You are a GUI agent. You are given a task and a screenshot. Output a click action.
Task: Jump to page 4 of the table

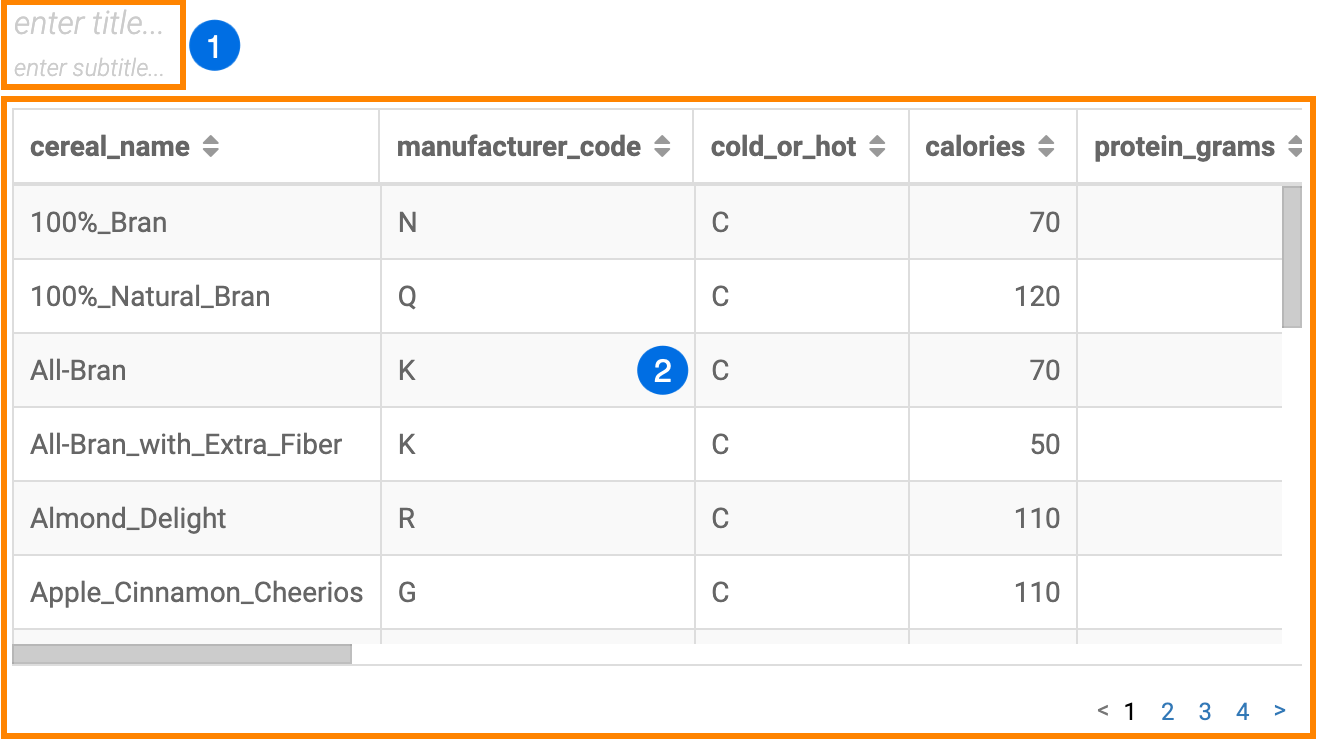[1243, 711]
